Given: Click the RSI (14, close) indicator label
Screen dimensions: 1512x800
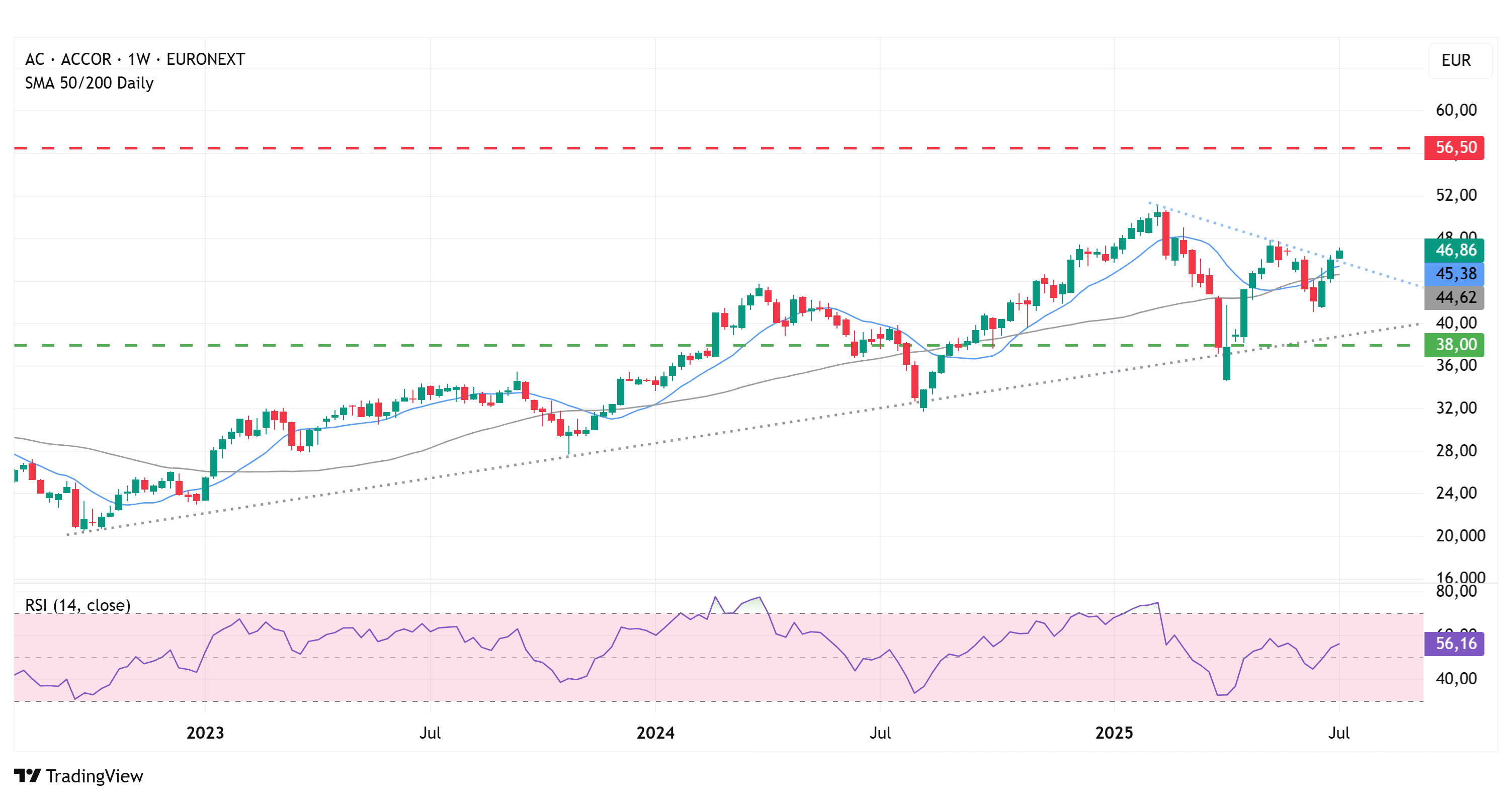Looking at the screenshot, I should tap(78, 605).
